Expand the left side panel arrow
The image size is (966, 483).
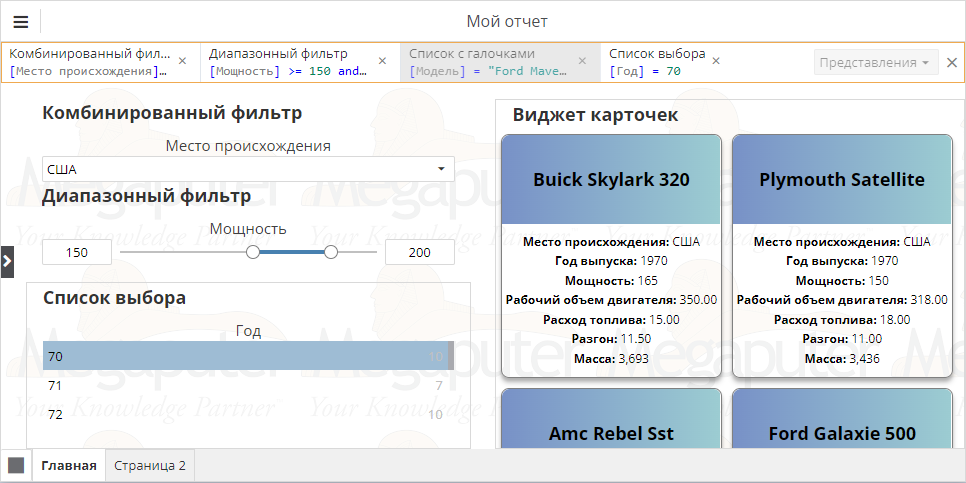point(7,262)
